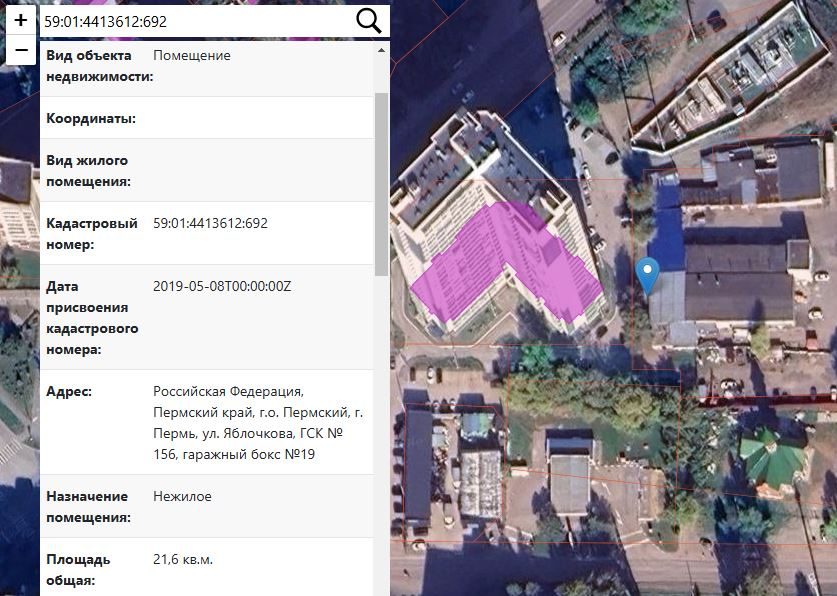Image resolution: width=837 pixels, height=596 pixels.
Task: Click the label Площадь общая
Action: coord(78,570)
